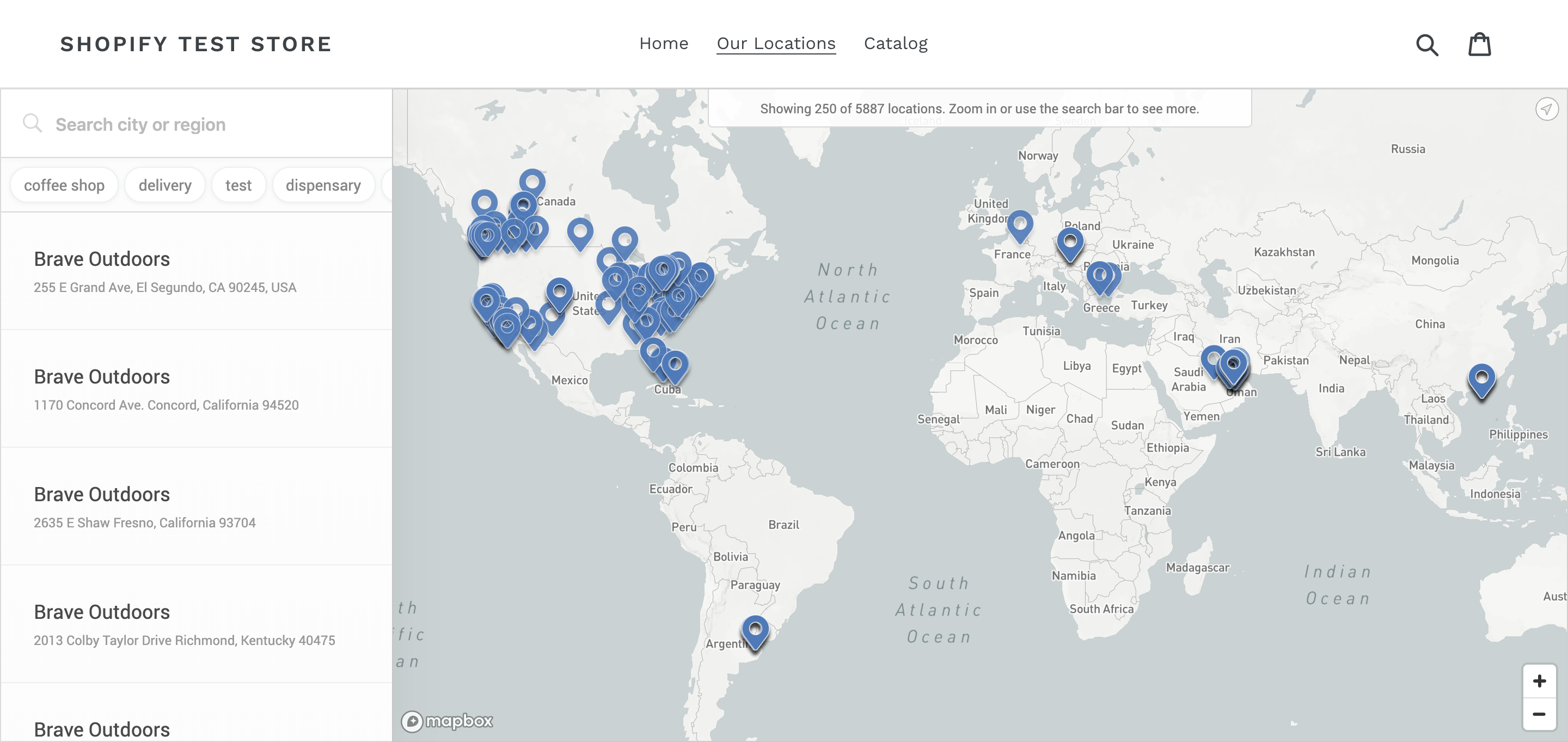The width and height of the screenshot is (1568, 742).
Task: Open the Catalog menu item
Action: (x=896, y=43)
